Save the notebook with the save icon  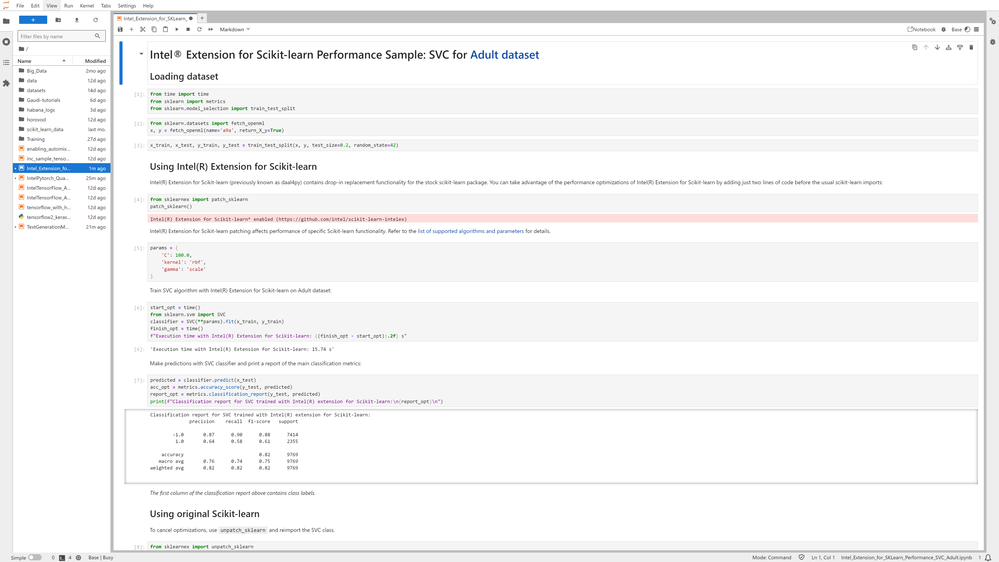(x=120, y=30)
